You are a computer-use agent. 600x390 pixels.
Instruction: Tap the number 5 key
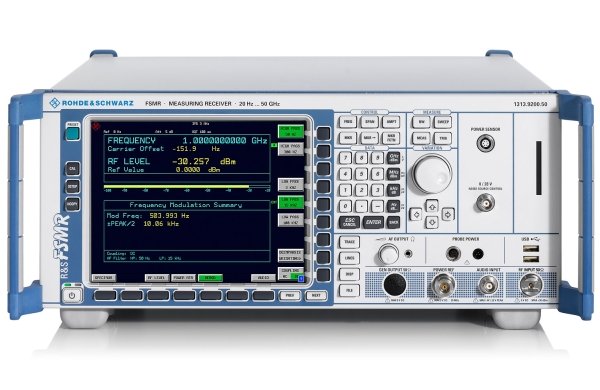point(362,174)
